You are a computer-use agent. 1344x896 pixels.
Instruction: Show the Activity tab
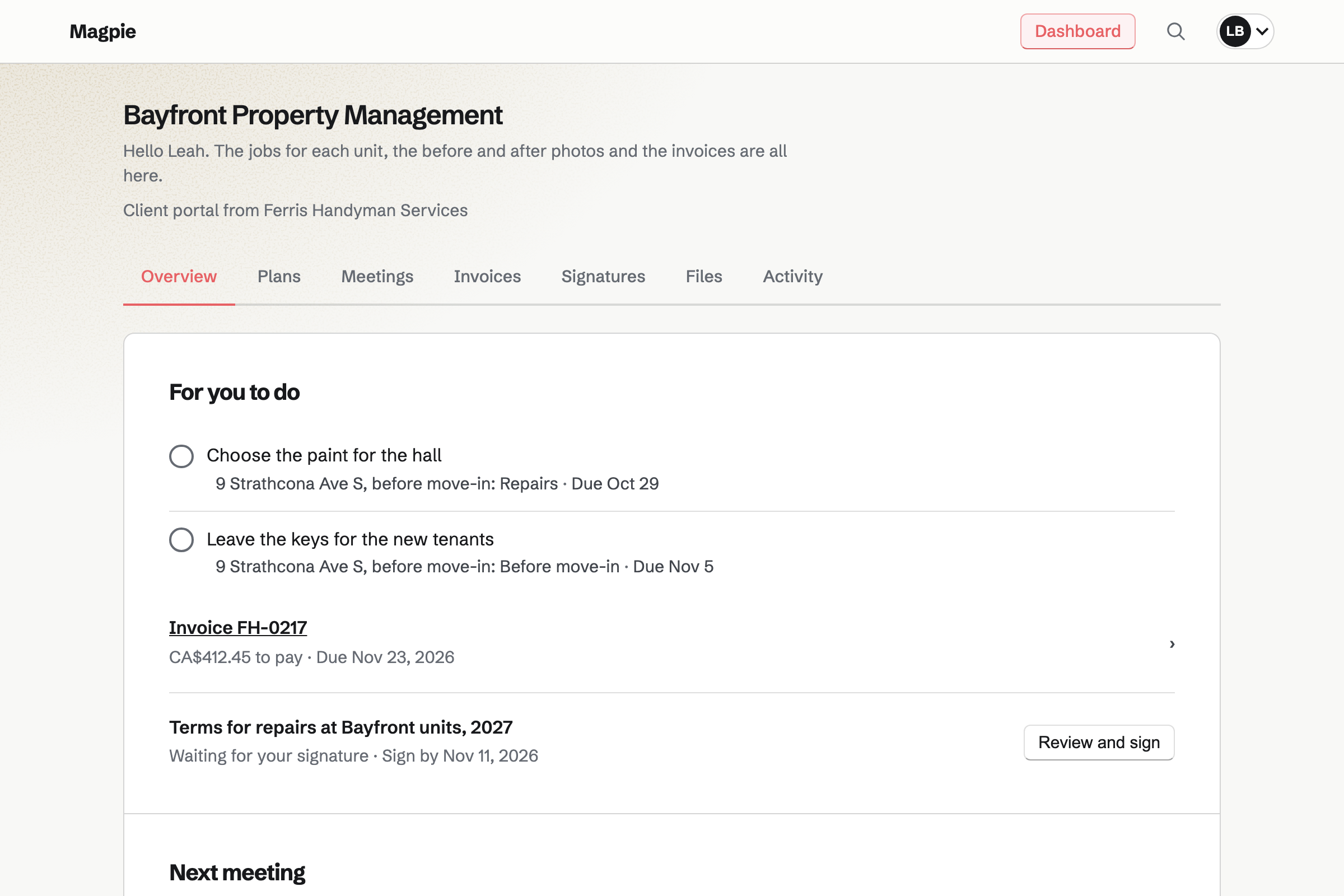coord(792,277)
